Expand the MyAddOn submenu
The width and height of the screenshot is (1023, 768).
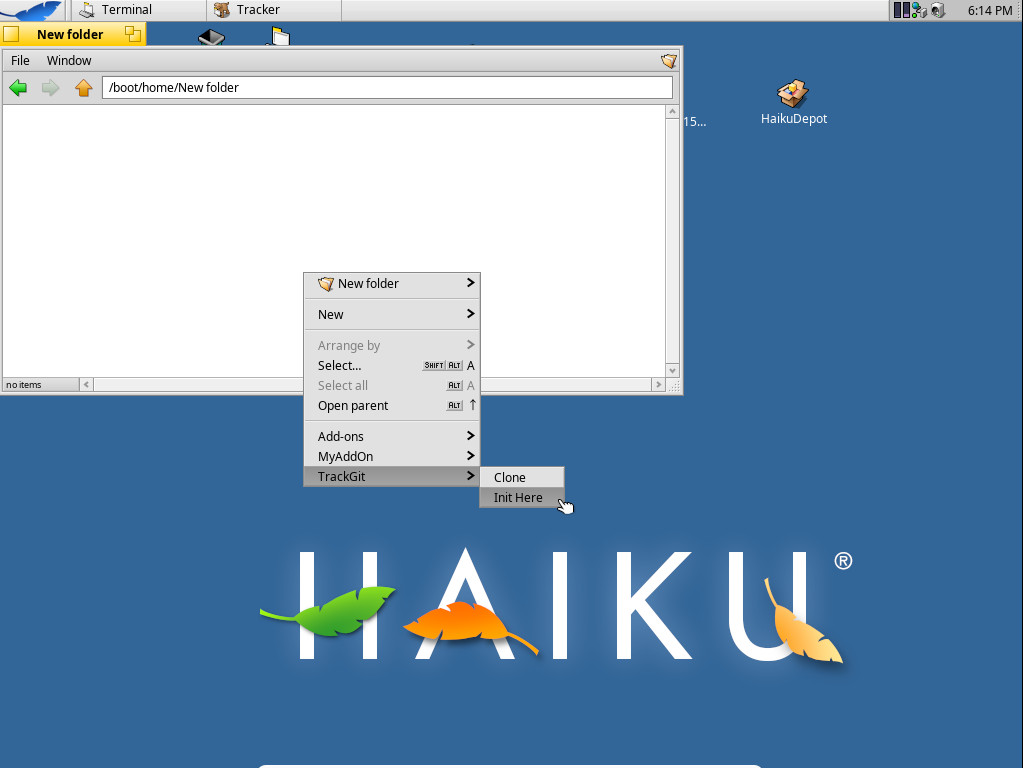392,457
